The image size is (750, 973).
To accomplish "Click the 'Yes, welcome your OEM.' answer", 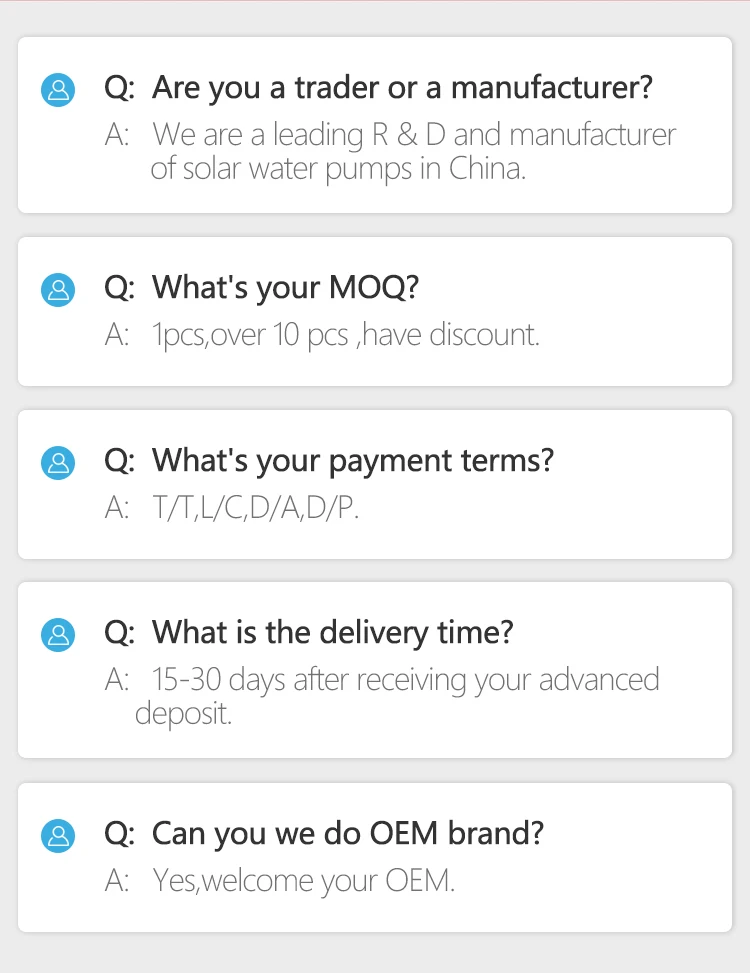I will pos(304,881).
